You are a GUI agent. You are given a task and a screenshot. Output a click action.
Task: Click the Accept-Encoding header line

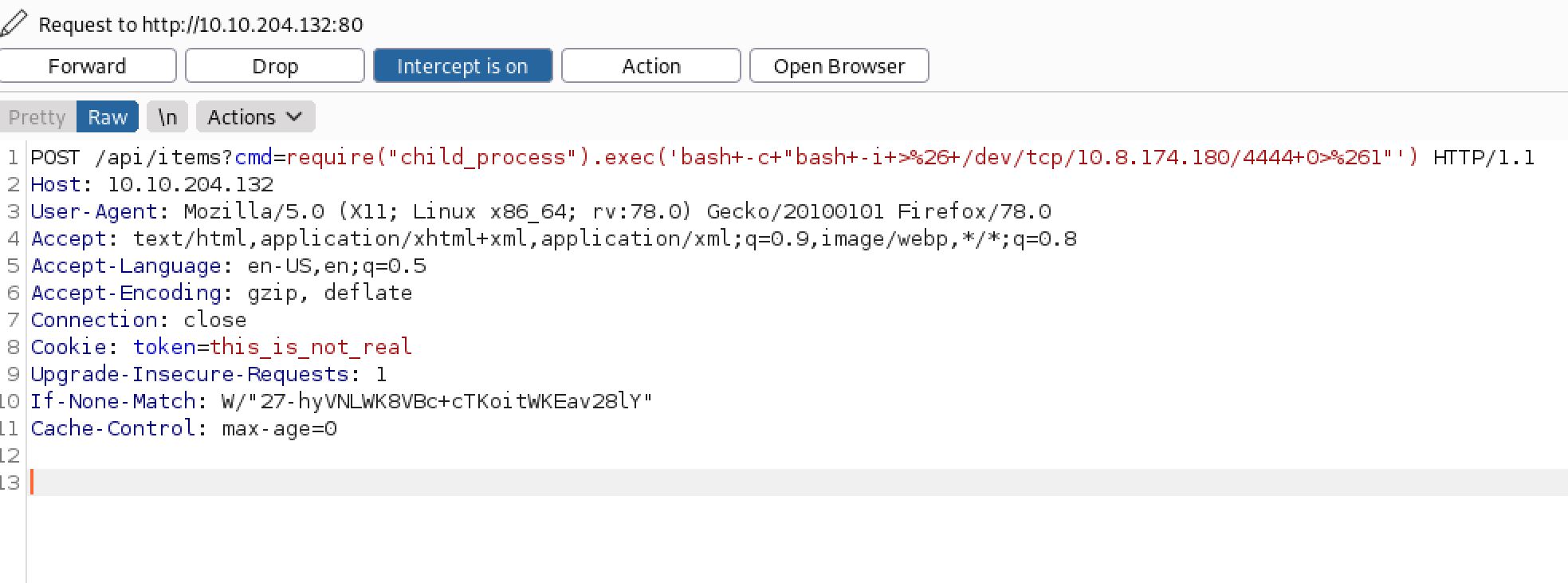click(222, 293)
